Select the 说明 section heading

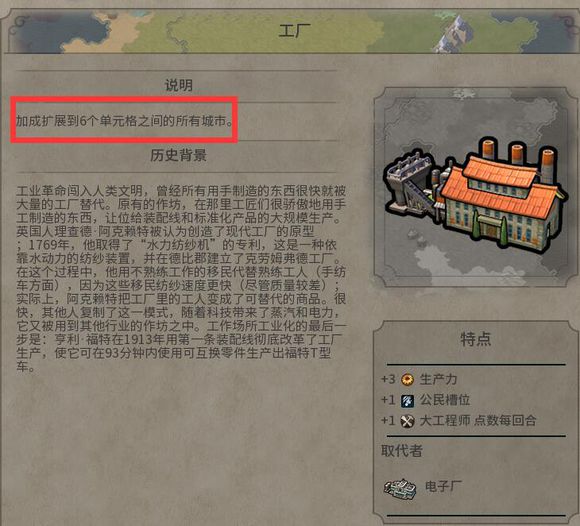[179, 85]
